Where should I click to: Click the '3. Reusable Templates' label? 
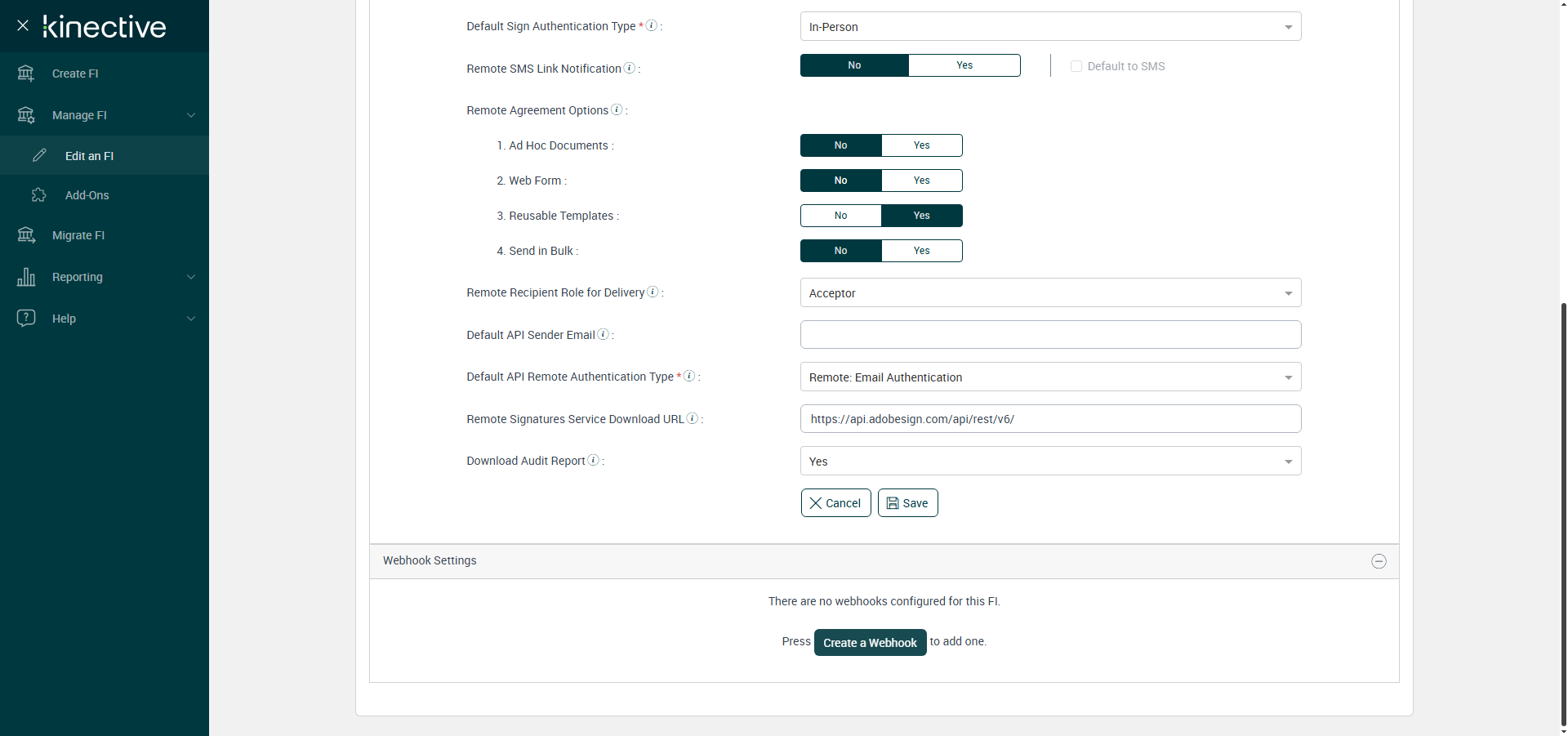(558, 216)
